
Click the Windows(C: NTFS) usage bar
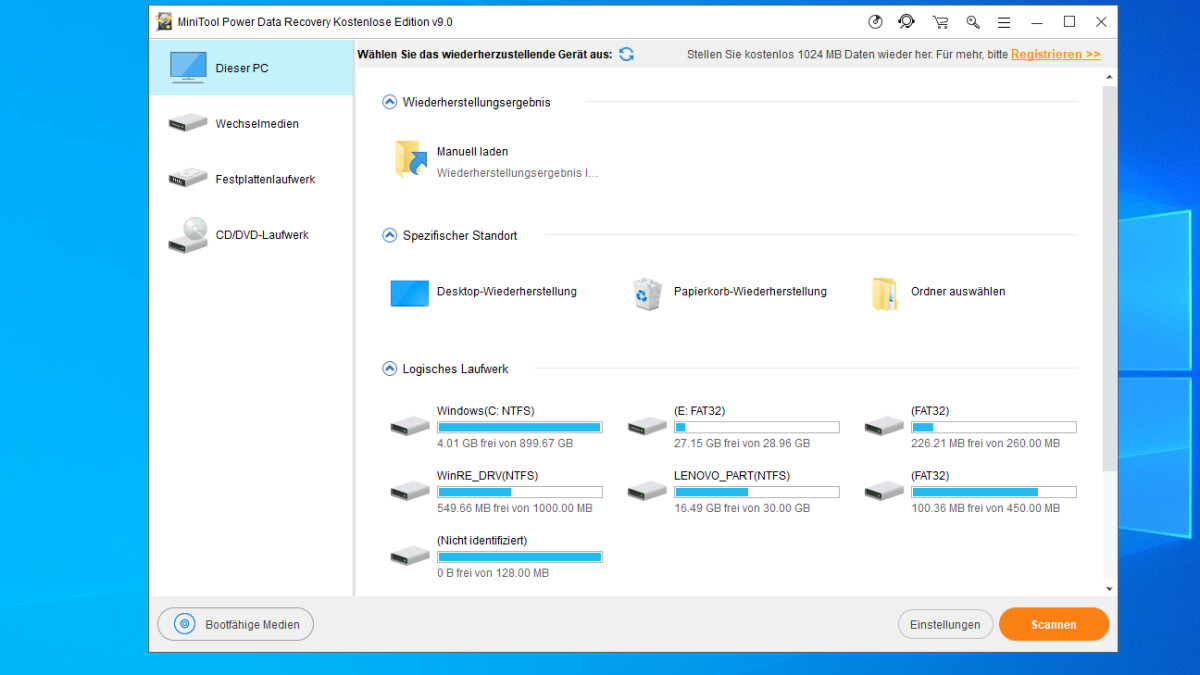[520, 427]
